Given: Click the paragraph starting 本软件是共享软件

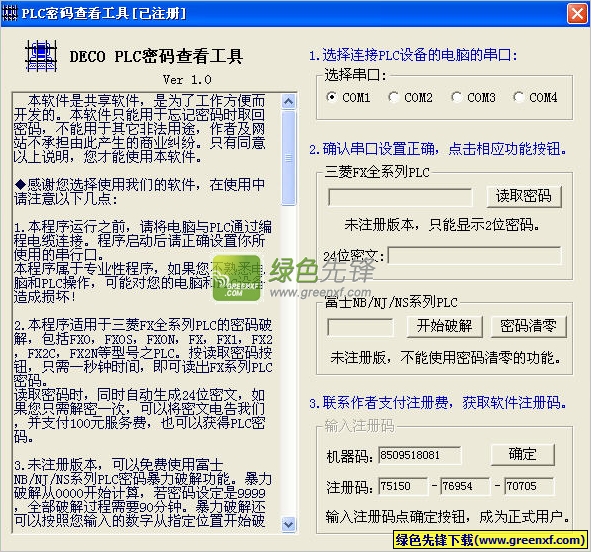Looking at the screenshot, I should 139,128.
